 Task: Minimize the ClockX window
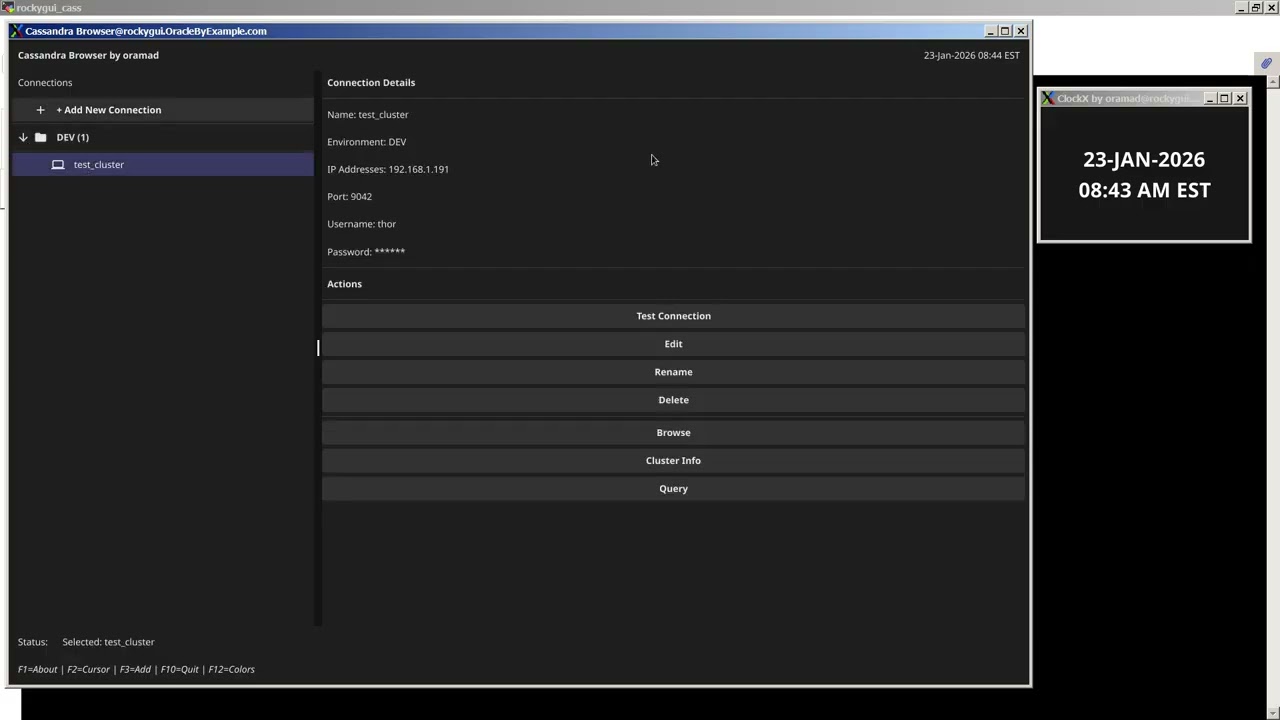(1209, 98)
